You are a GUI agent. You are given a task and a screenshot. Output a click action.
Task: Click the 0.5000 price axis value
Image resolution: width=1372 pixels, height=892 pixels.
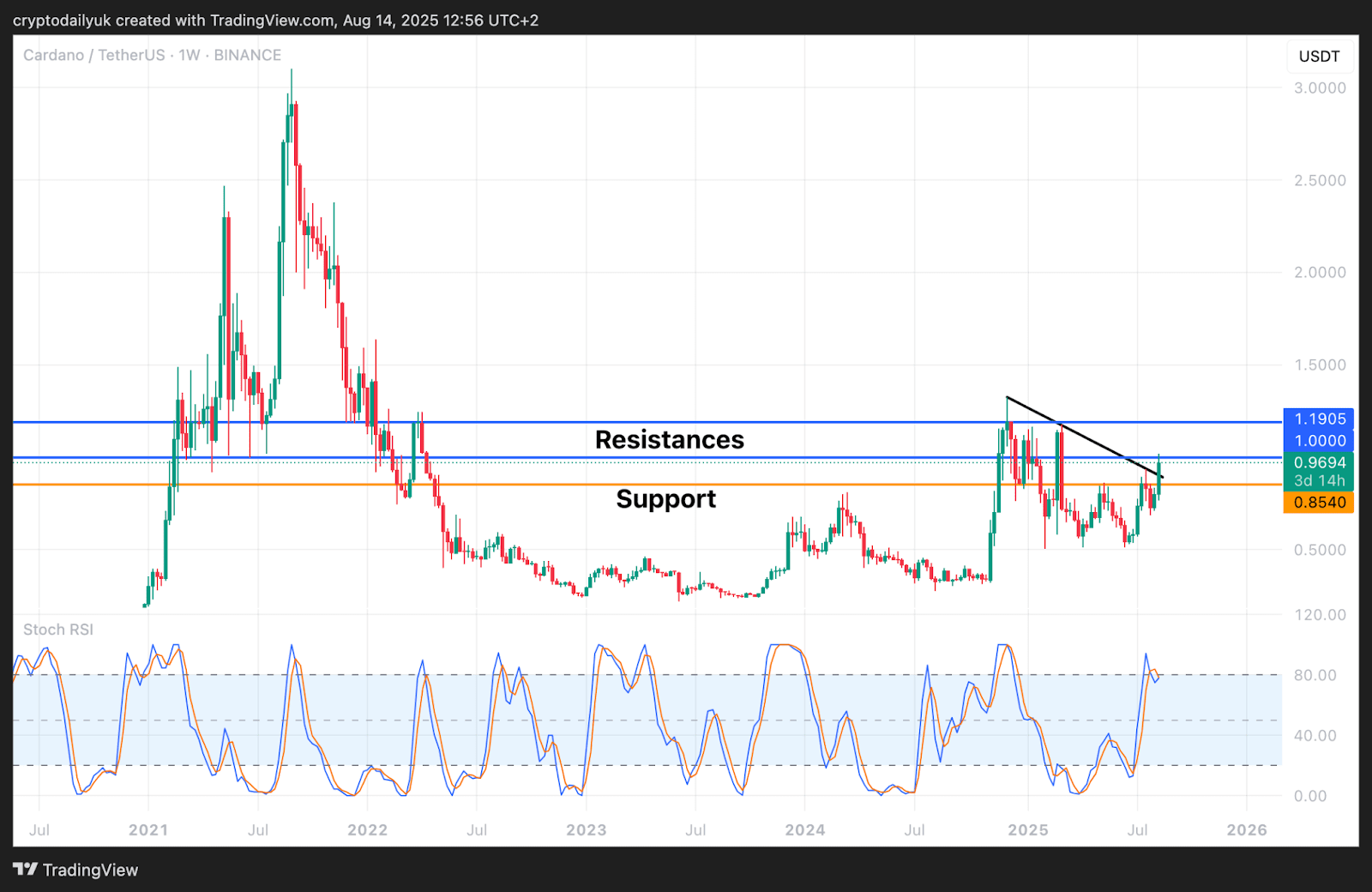1320,550
